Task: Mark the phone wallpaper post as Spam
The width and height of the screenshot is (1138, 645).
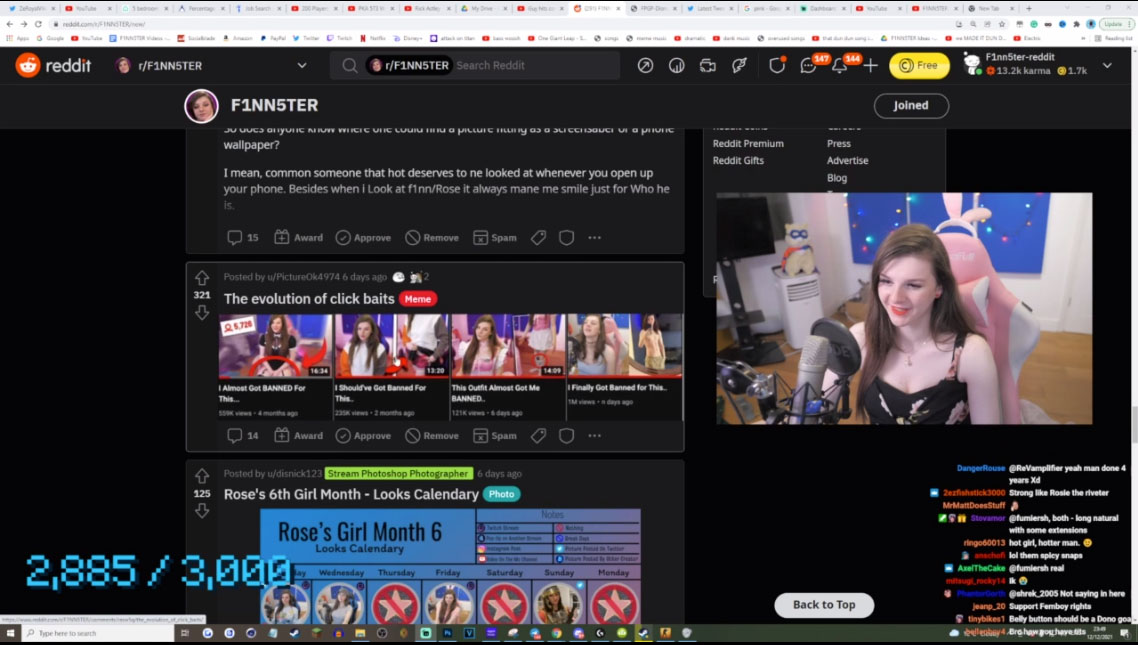Action: pos(494,237)
